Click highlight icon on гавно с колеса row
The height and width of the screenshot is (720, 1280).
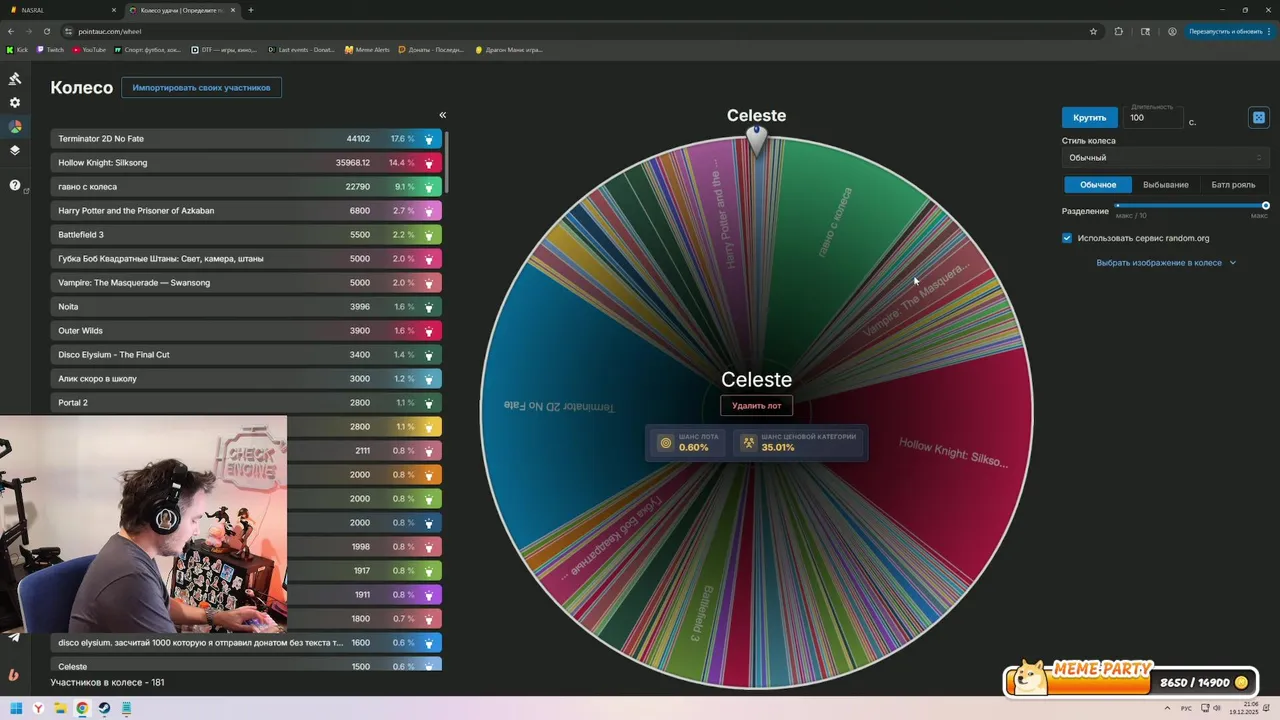tap(429, 187)
